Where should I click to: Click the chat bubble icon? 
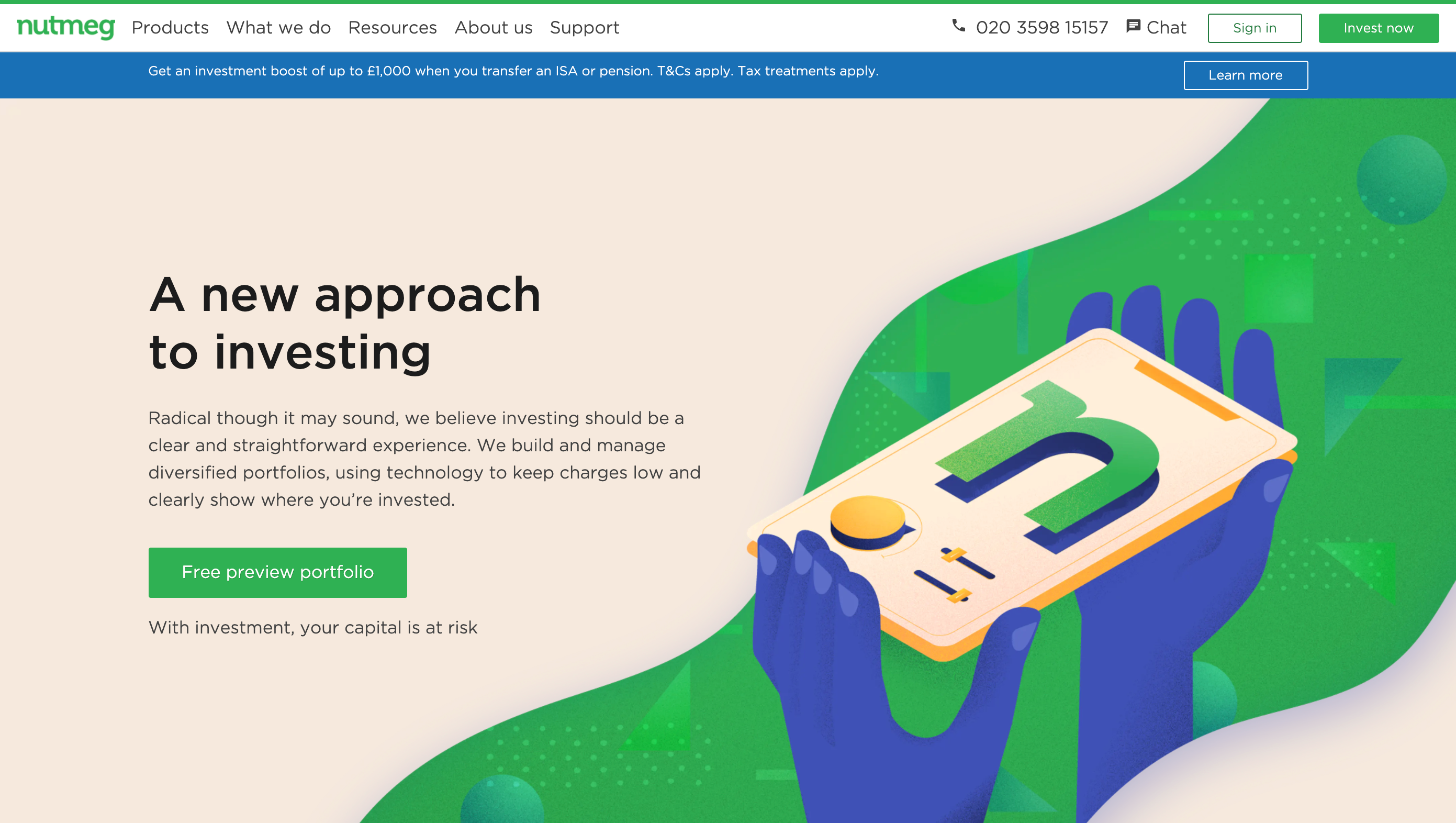tap(1133, 26)
